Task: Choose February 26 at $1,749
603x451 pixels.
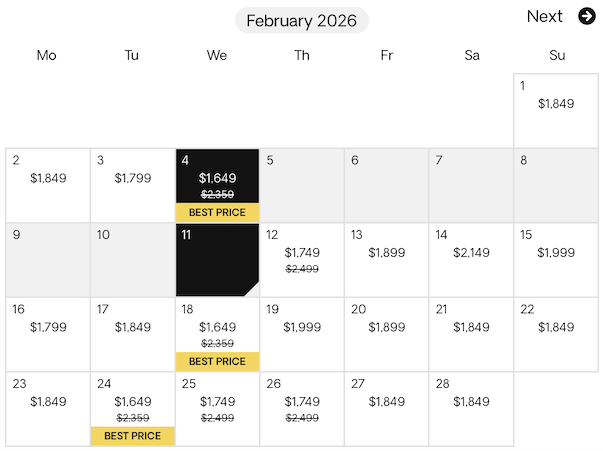Action: [x=302, y=408]
